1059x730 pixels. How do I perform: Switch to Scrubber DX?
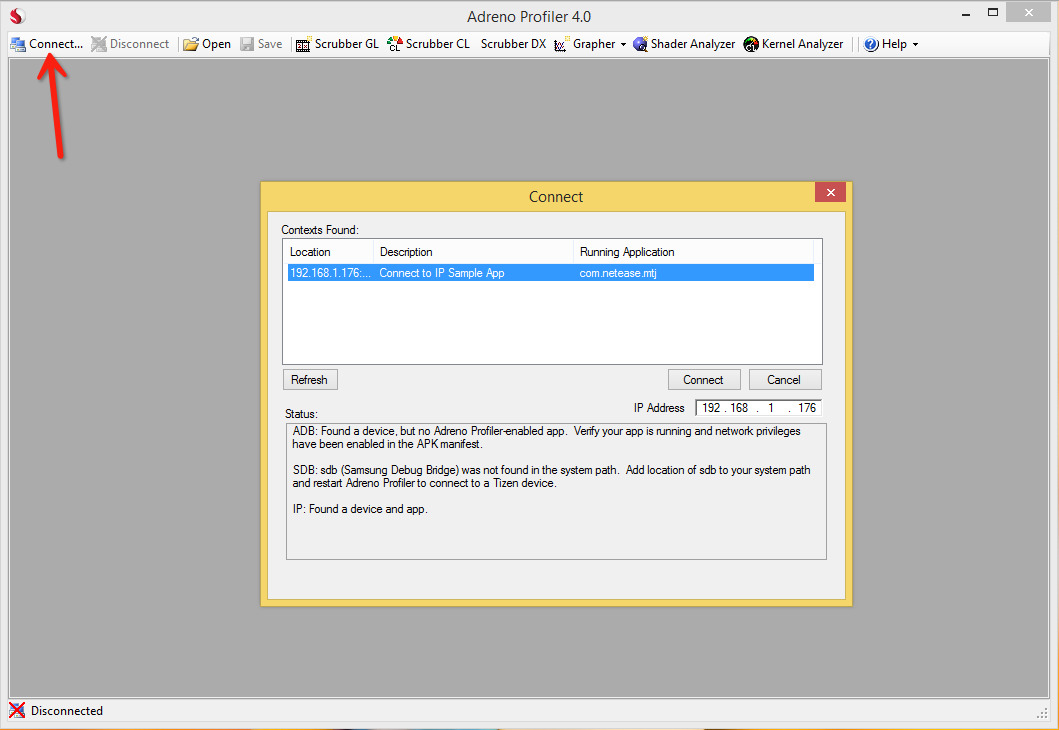pyautogui.click(x=513, y=44)
